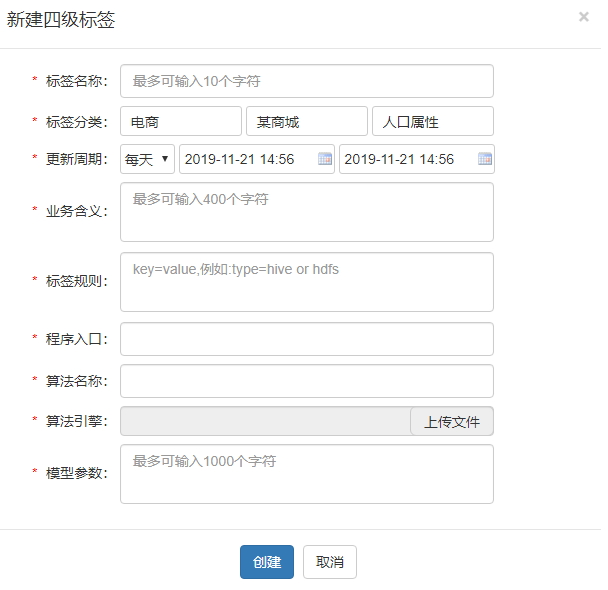Screen dimensions: 608x590
Task: Click the 标签名称 label text
Action: tap(76, 81)
